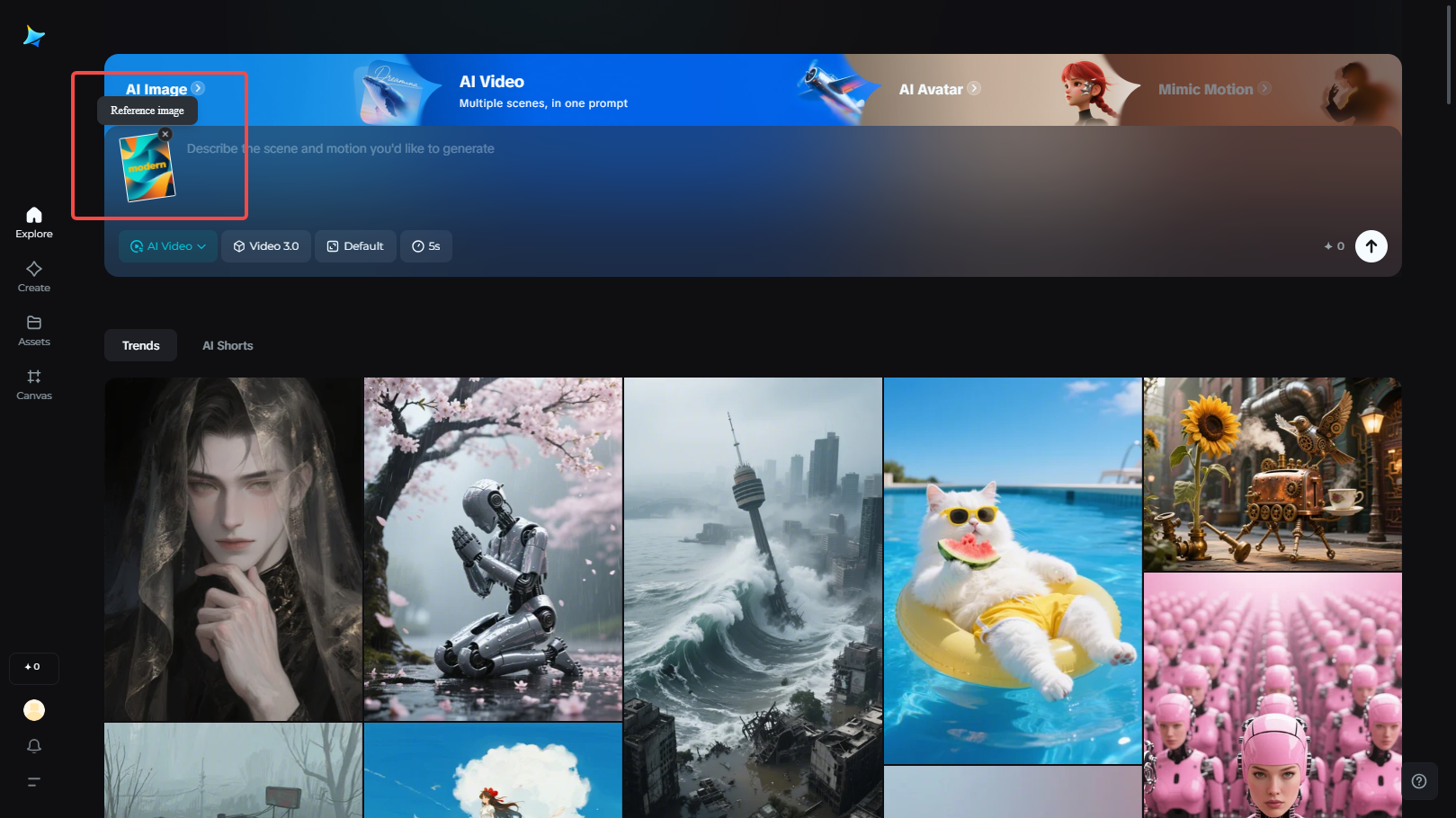This screenshot has width=1456, height=818.
Task: Remove the reference image
Action: pyautogui.click(x=165, y=134)
